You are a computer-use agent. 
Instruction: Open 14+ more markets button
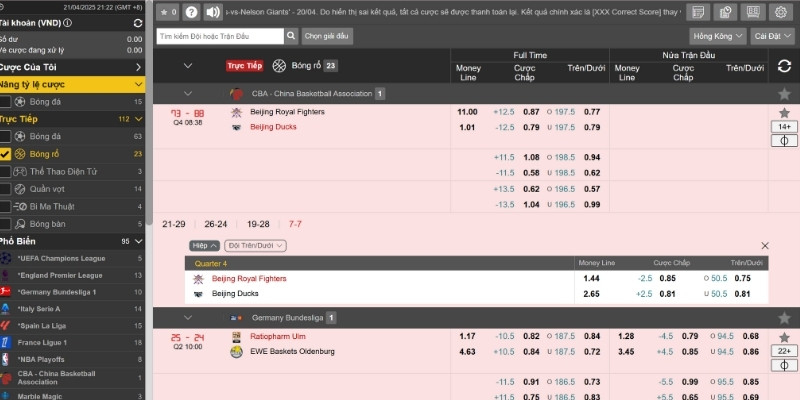tap(784, 127)
